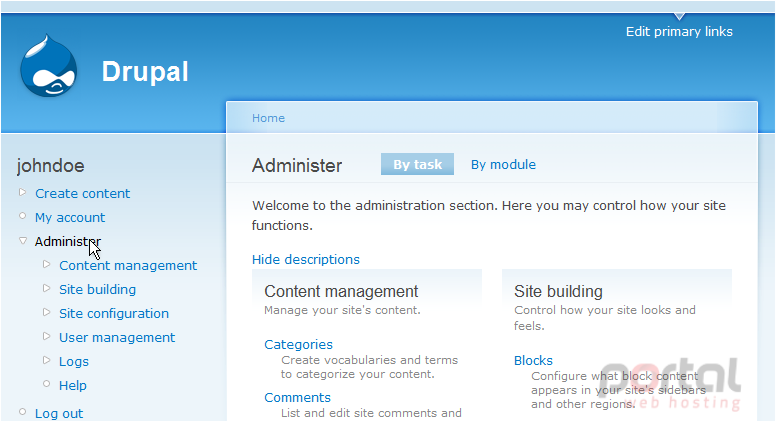
Task: Expand the Site configuration triangle
Action: 47,312
